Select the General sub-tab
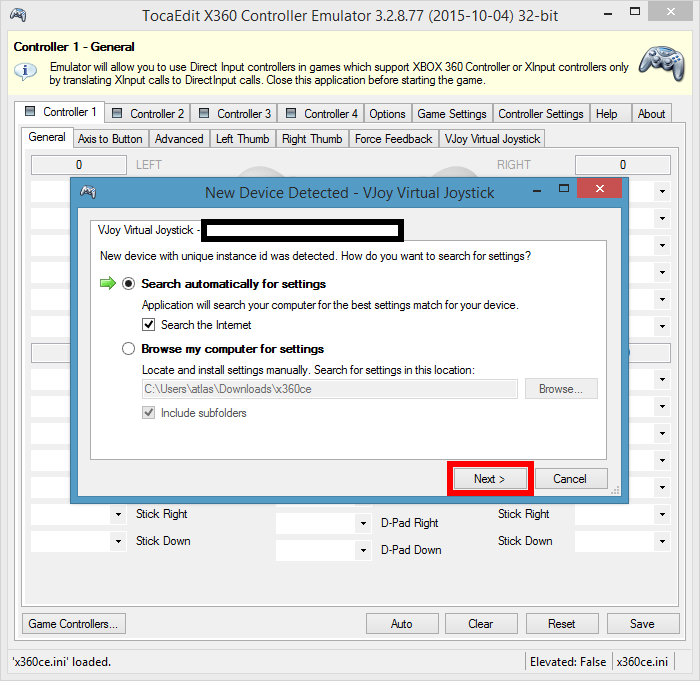The width and height of the screenshot is (700, 681). pos(46,137)
